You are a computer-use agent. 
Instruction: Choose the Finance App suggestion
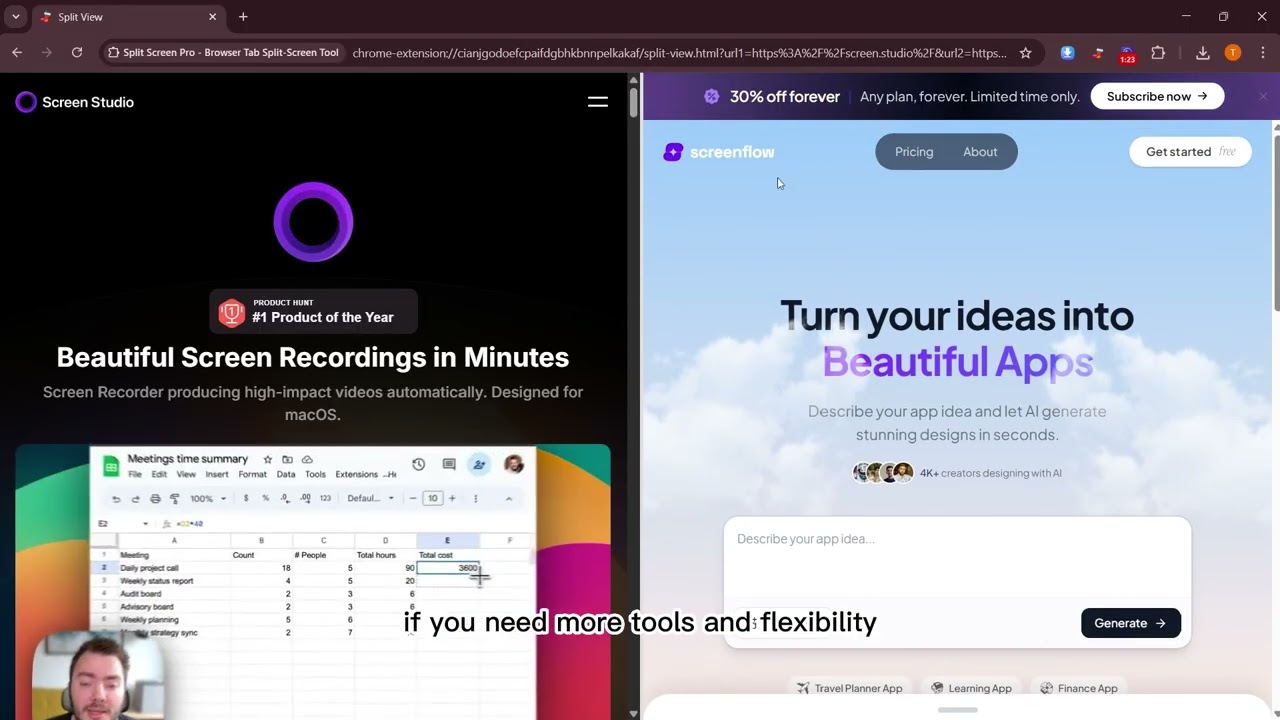pos(1079,688)
